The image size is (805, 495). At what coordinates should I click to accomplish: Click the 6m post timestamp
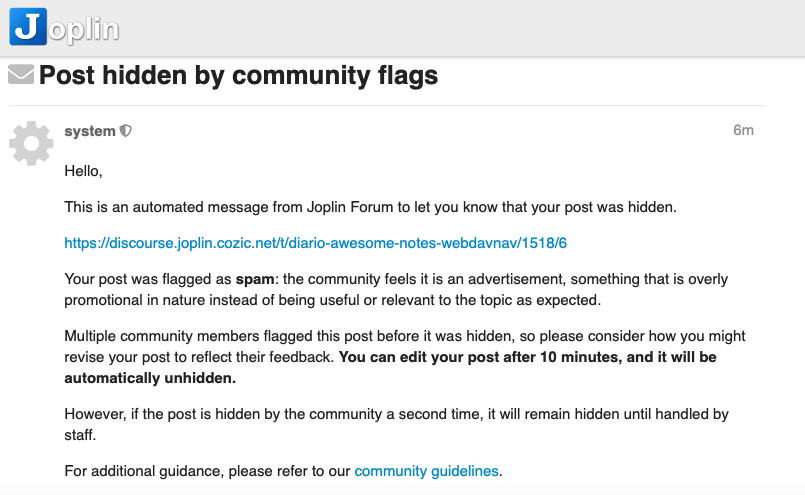(742, 130)
